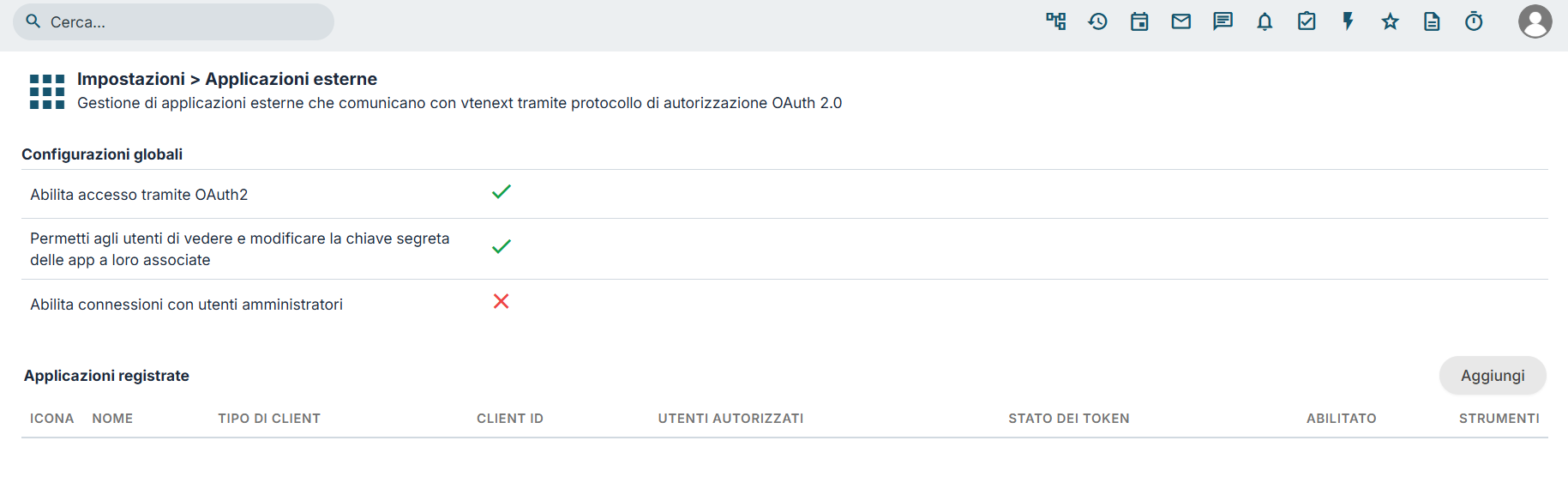Screen dimensions: 1568x501
Task: Open the user profile avatar
Action: 1535,21
